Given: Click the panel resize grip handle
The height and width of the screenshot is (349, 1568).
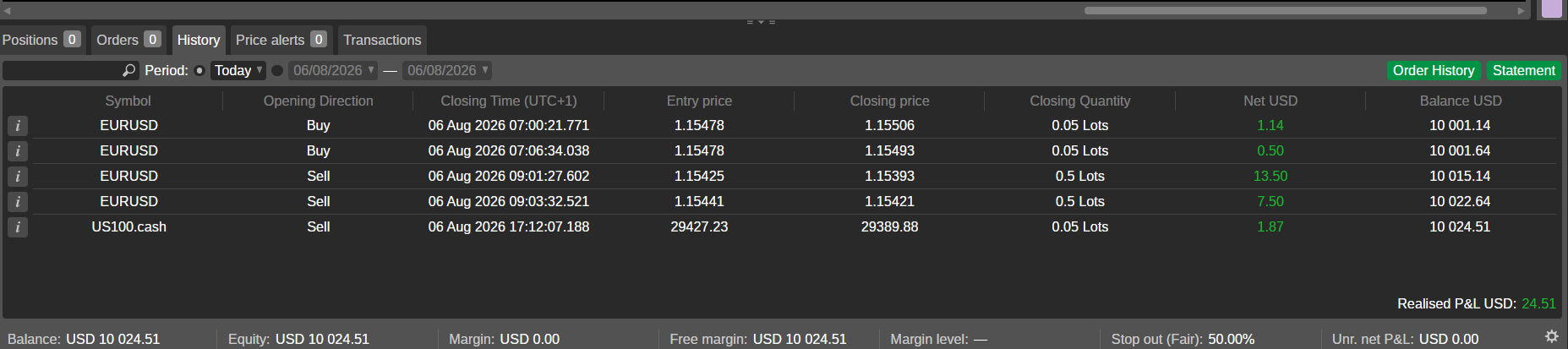Looking at the screenshot, I should point(761,22).
